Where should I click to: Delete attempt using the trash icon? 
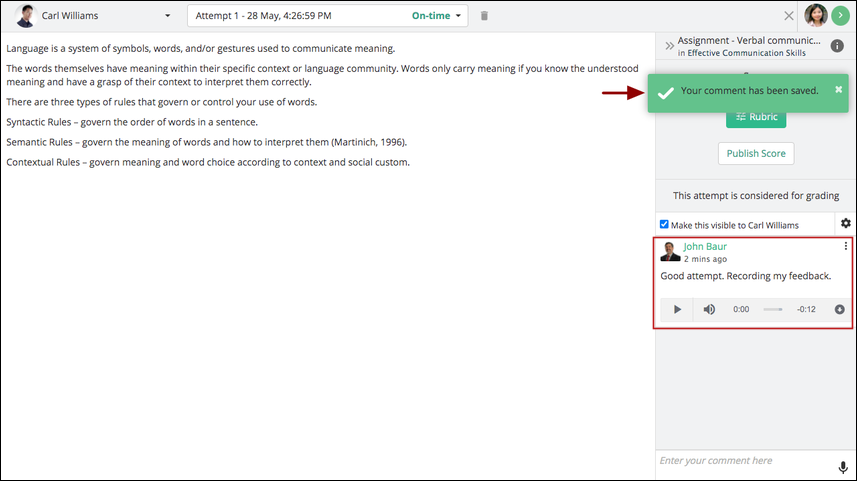point(484,16)
